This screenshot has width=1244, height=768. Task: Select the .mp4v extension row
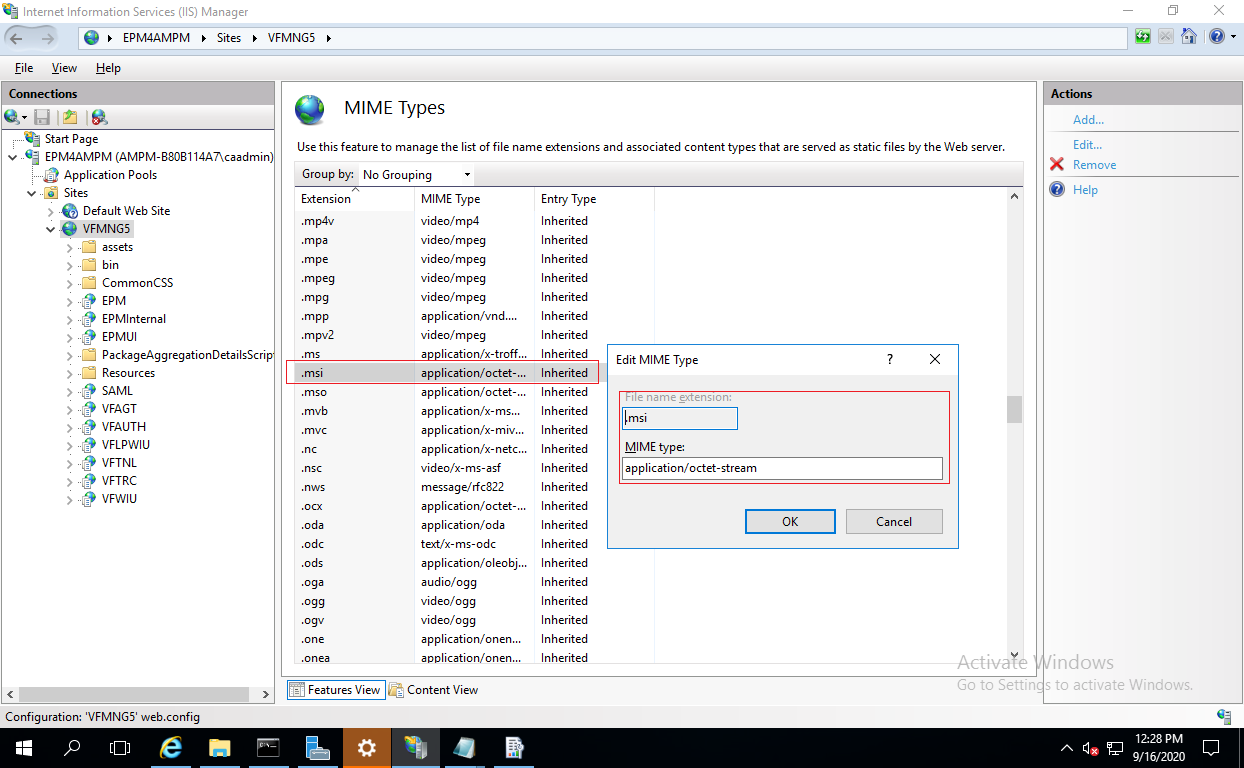point(474,221)
